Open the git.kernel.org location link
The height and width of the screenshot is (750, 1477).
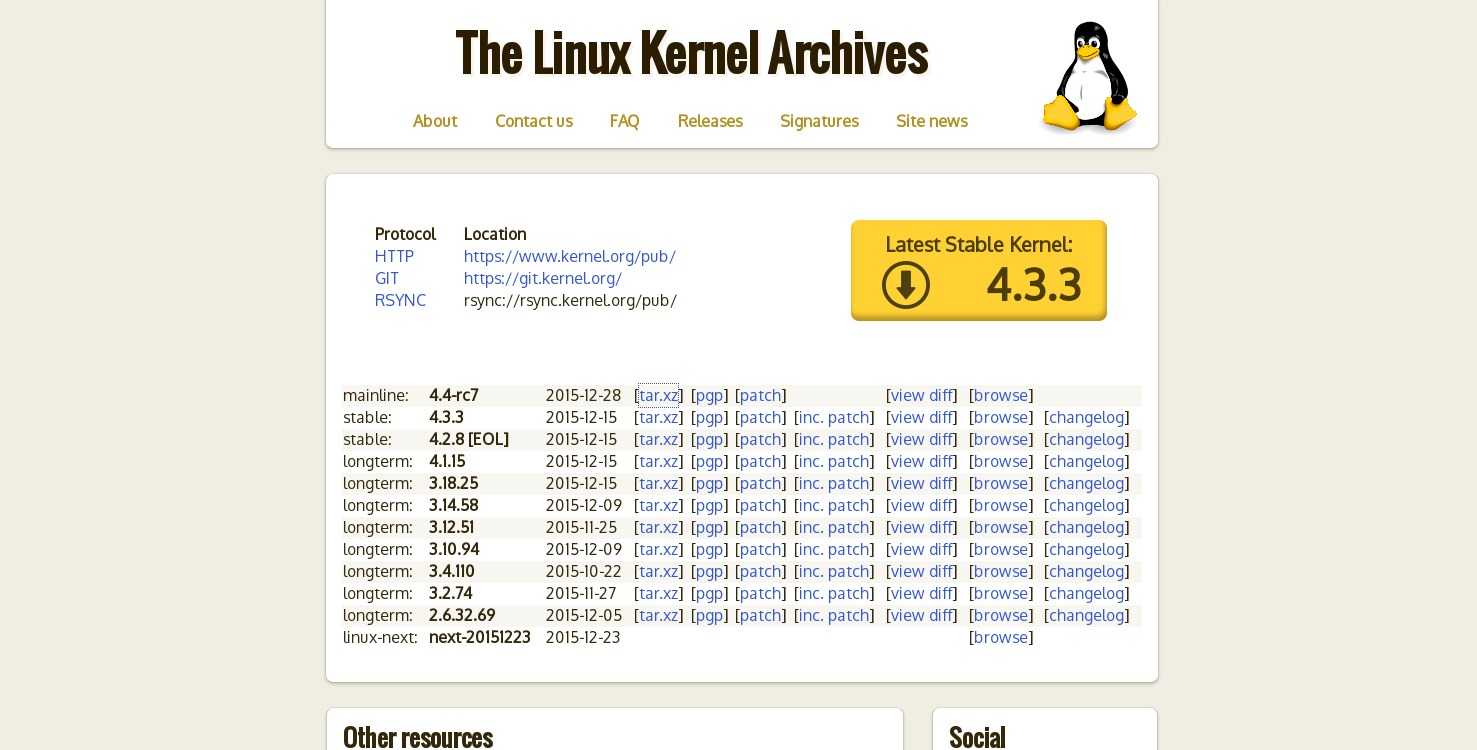coord(542,278)
